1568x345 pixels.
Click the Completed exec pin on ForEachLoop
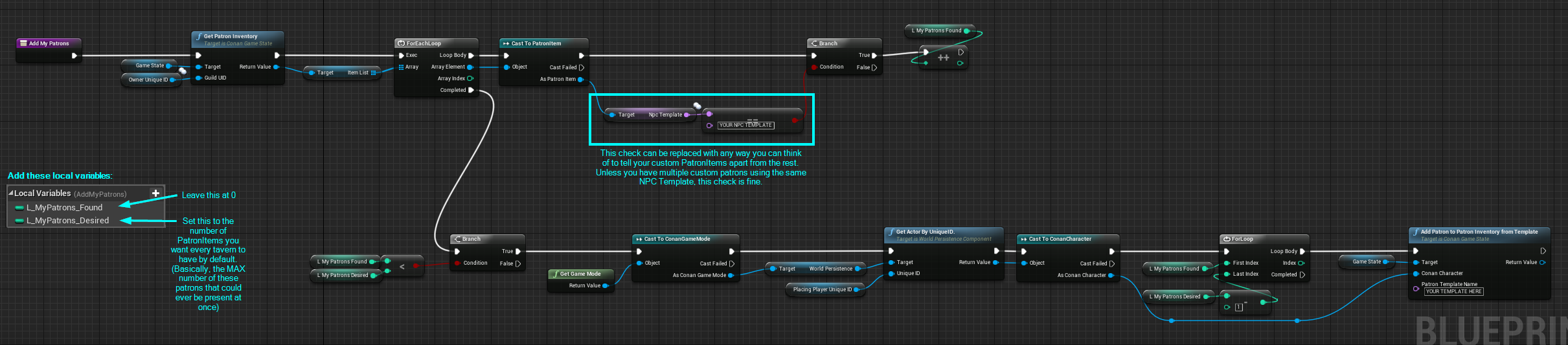coord(471,90)
